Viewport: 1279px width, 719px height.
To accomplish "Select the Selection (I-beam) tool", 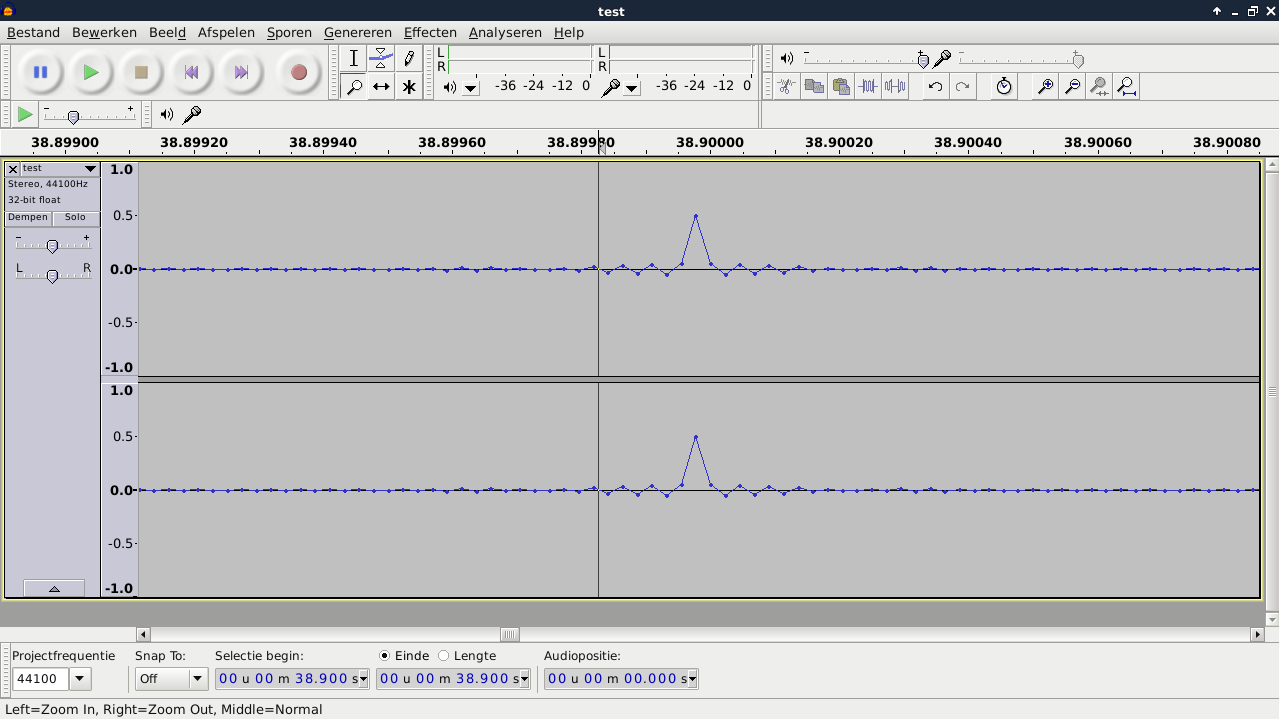I will pos(353,59).
